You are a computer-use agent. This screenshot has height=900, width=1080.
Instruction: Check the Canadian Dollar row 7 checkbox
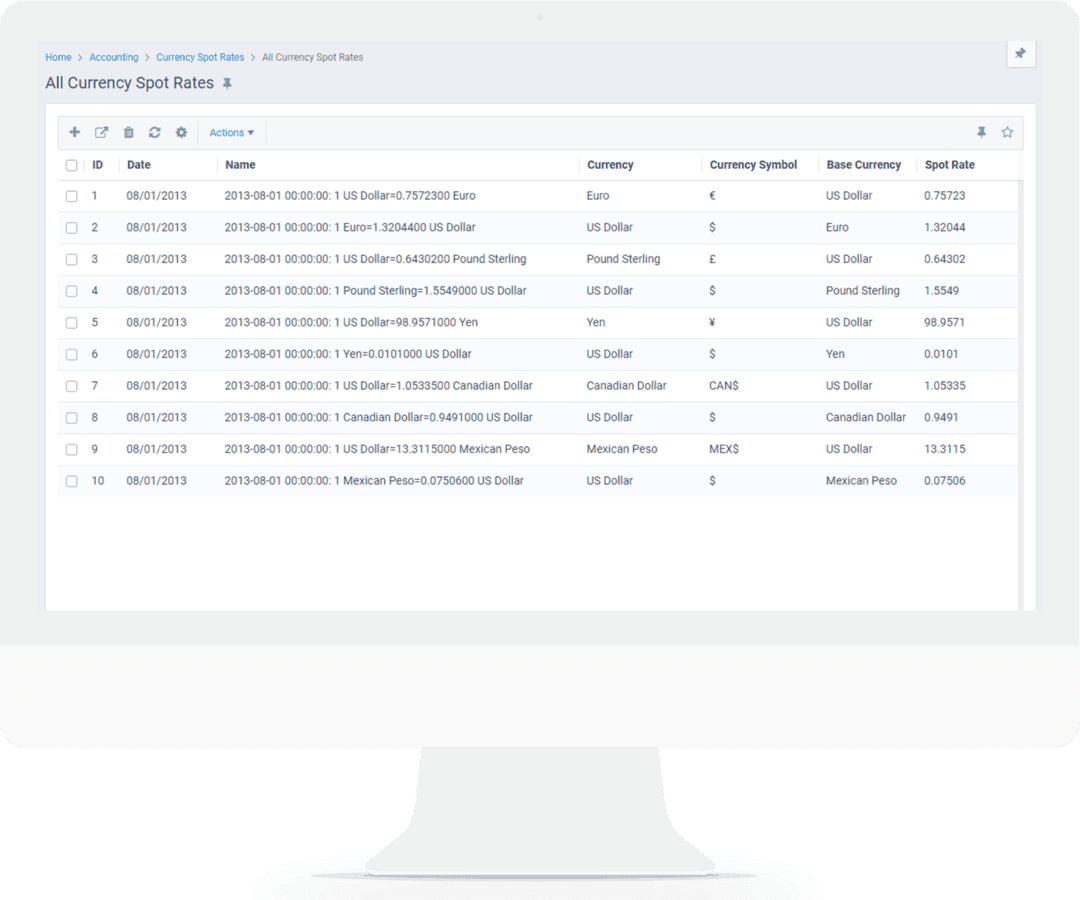(72, 386)
